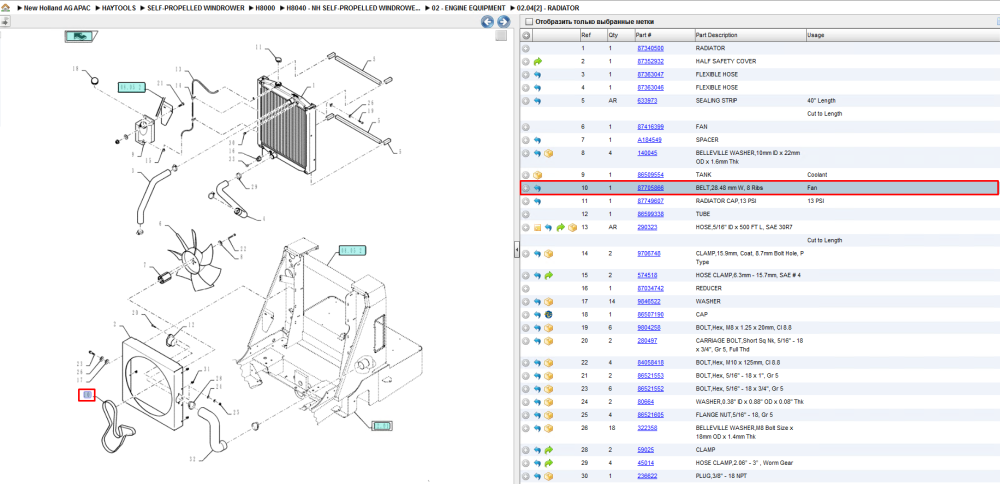This screenshot has height=484, width=1000.
Task: Select the FAN row round button
Action: coord(526,127)
